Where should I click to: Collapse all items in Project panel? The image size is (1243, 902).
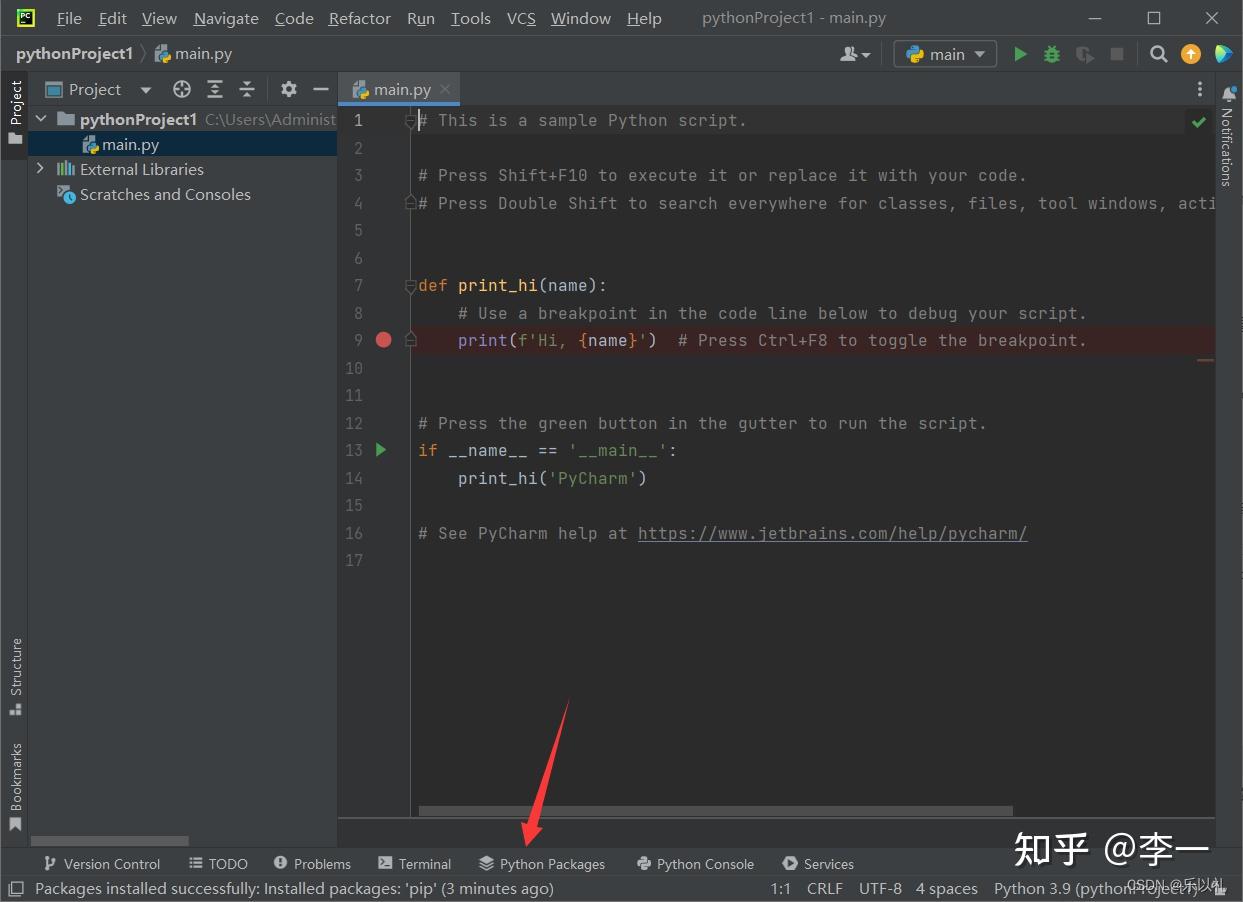[247, 89]
